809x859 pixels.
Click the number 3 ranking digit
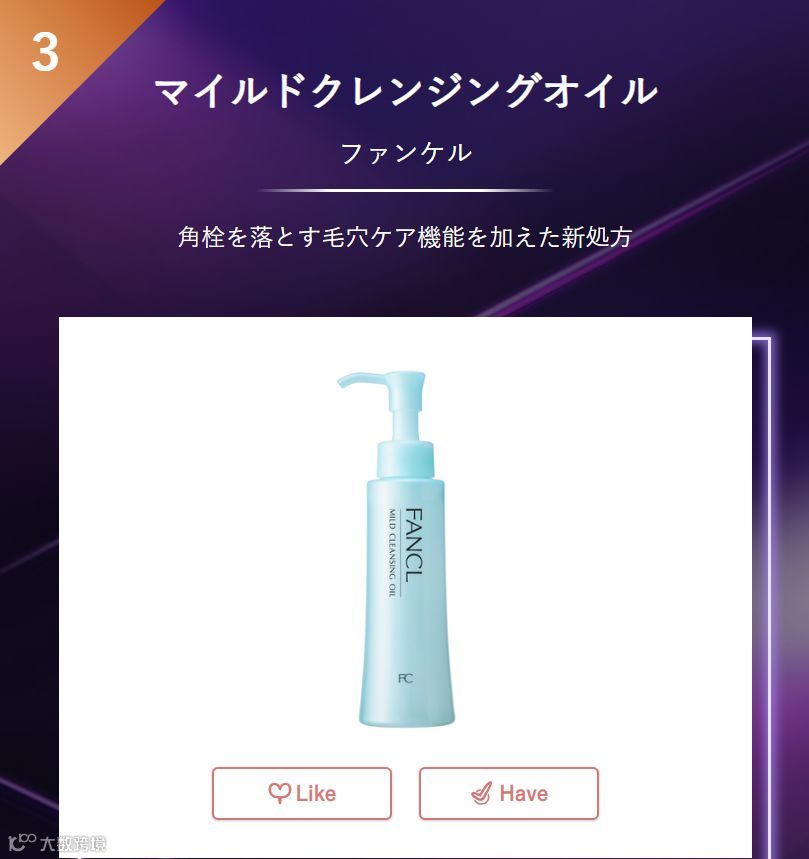45,52
